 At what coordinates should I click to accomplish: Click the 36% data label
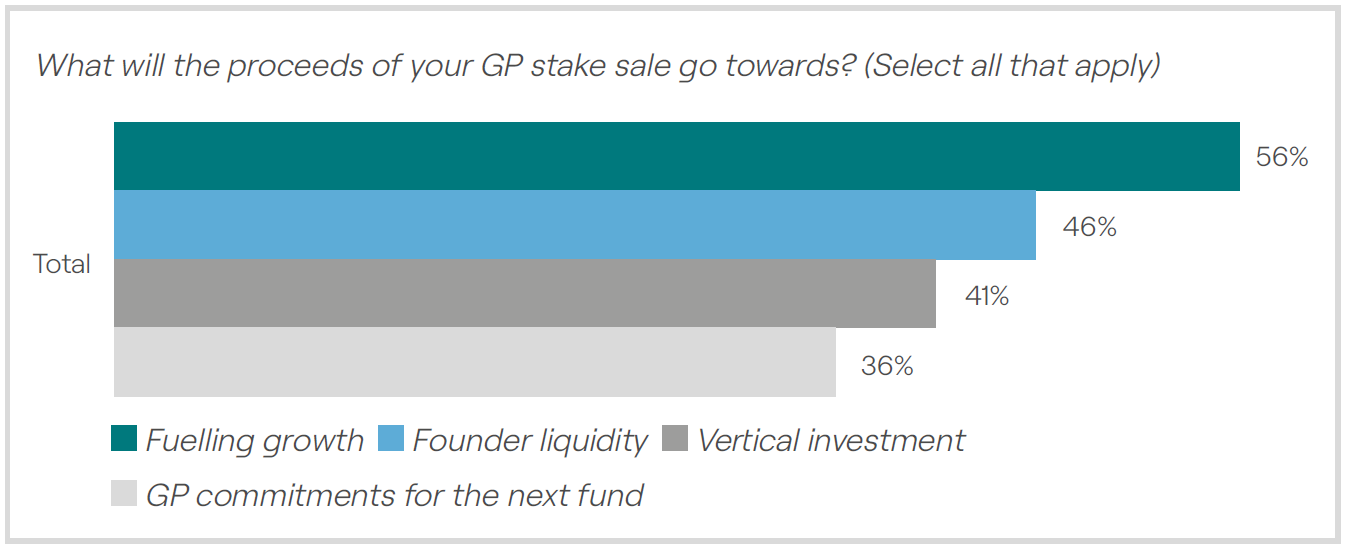(887, 366)
